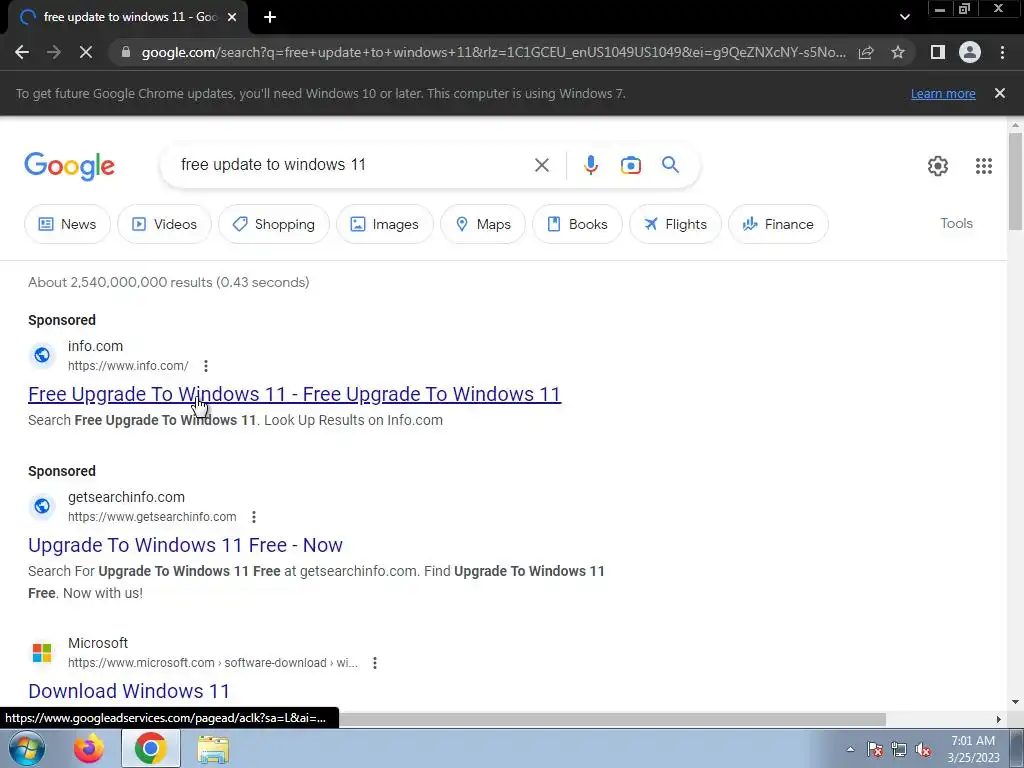View site information via the lock icon
Image resolution: width=1024 pixels, height=768 pixels.
(126, 52)
